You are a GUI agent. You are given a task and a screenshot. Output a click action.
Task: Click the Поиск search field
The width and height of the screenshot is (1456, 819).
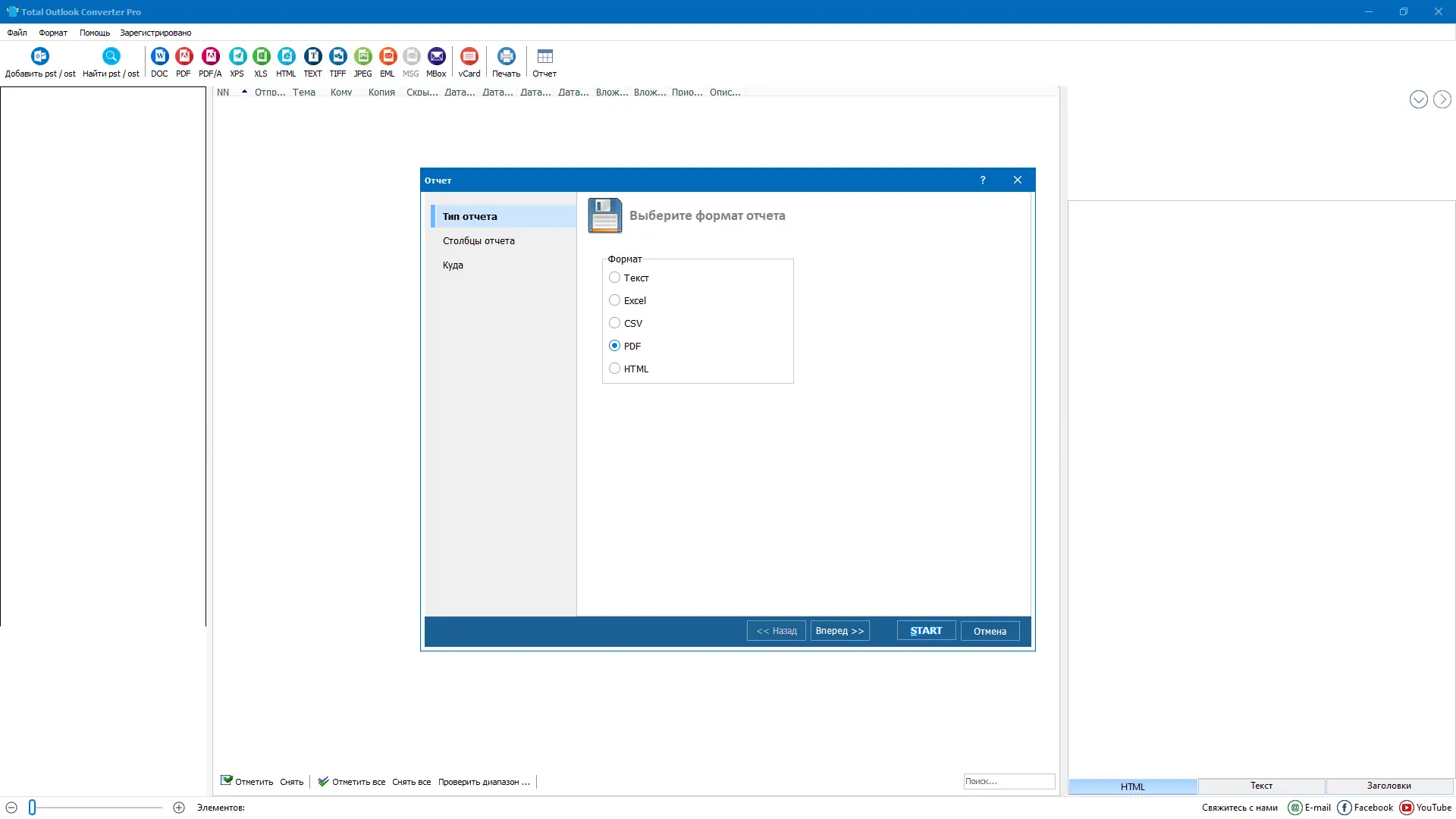[x=1009, y=781]
